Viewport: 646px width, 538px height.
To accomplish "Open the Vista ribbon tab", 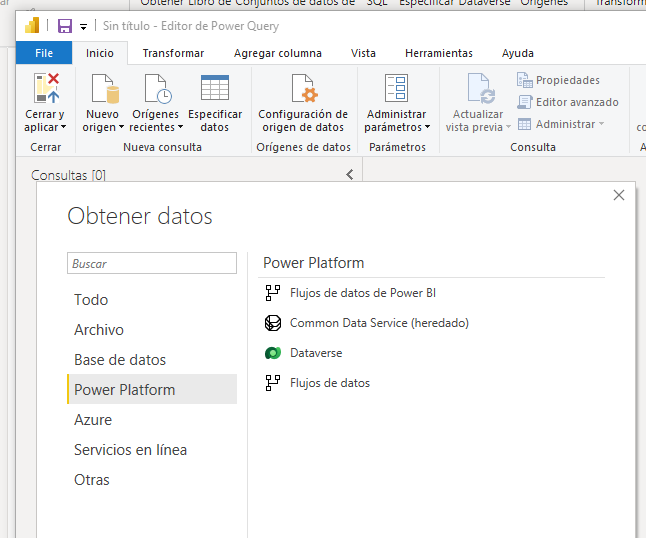I will coord(363,53).
